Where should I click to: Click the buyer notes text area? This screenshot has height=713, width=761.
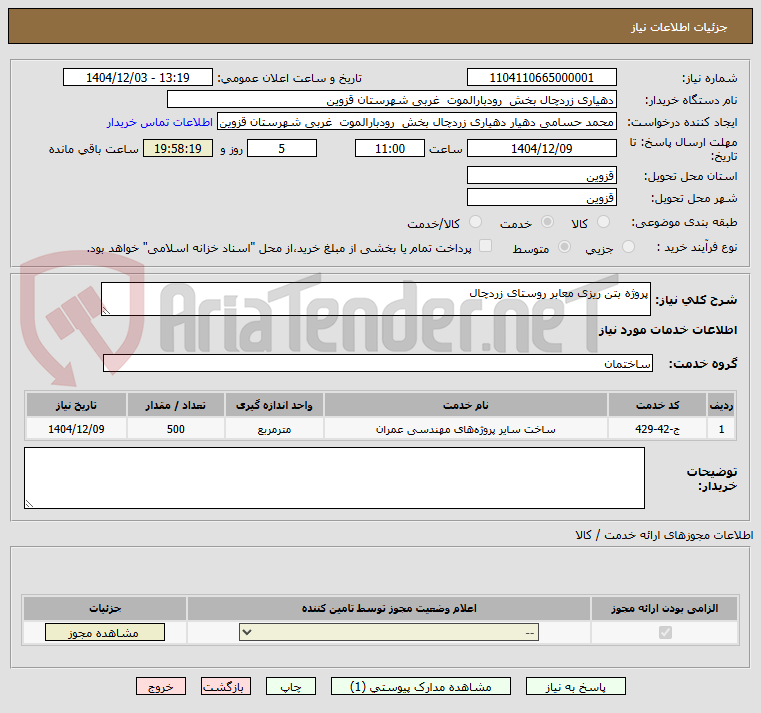tap(334, 478)
